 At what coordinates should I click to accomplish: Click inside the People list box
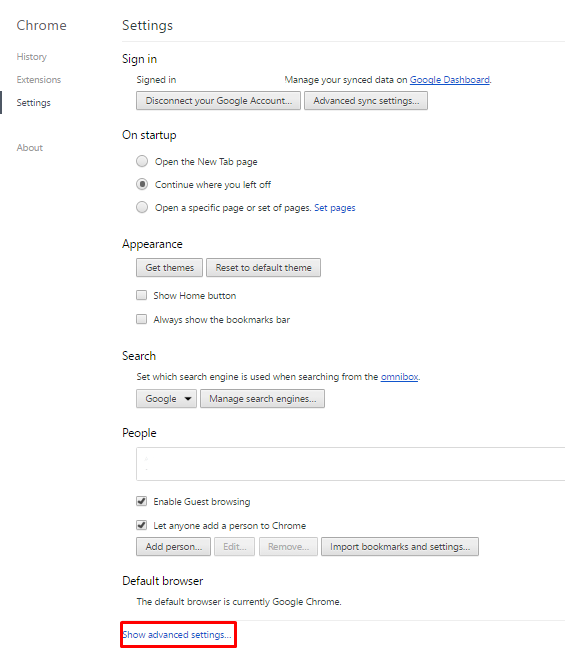click(x=351, y=464)
